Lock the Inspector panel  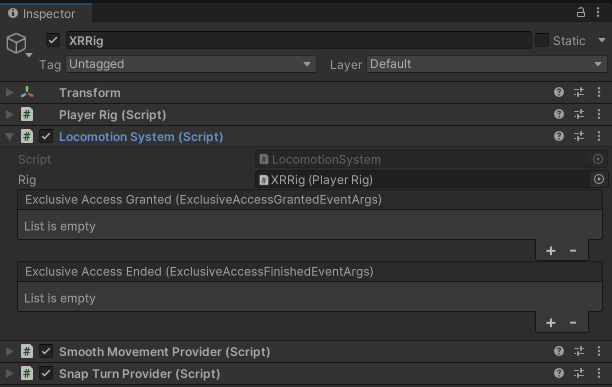[581, 12]
